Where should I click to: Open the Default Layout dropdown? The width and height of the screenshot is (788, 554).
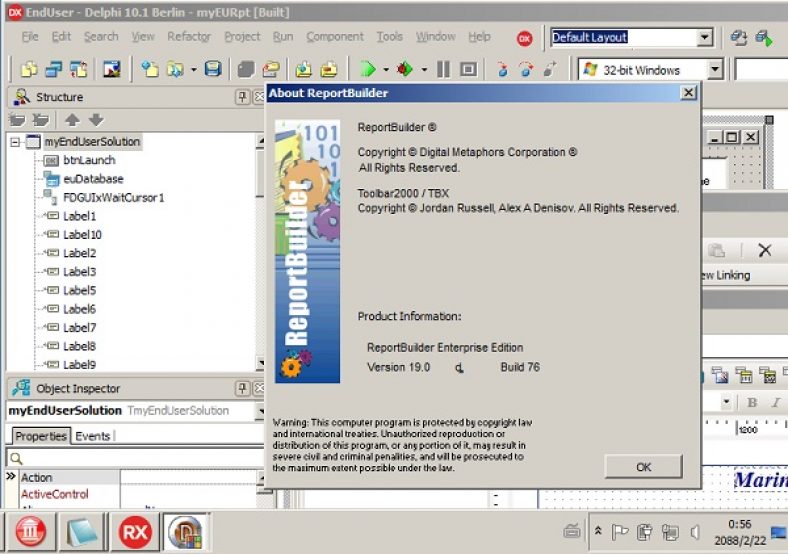705,37
